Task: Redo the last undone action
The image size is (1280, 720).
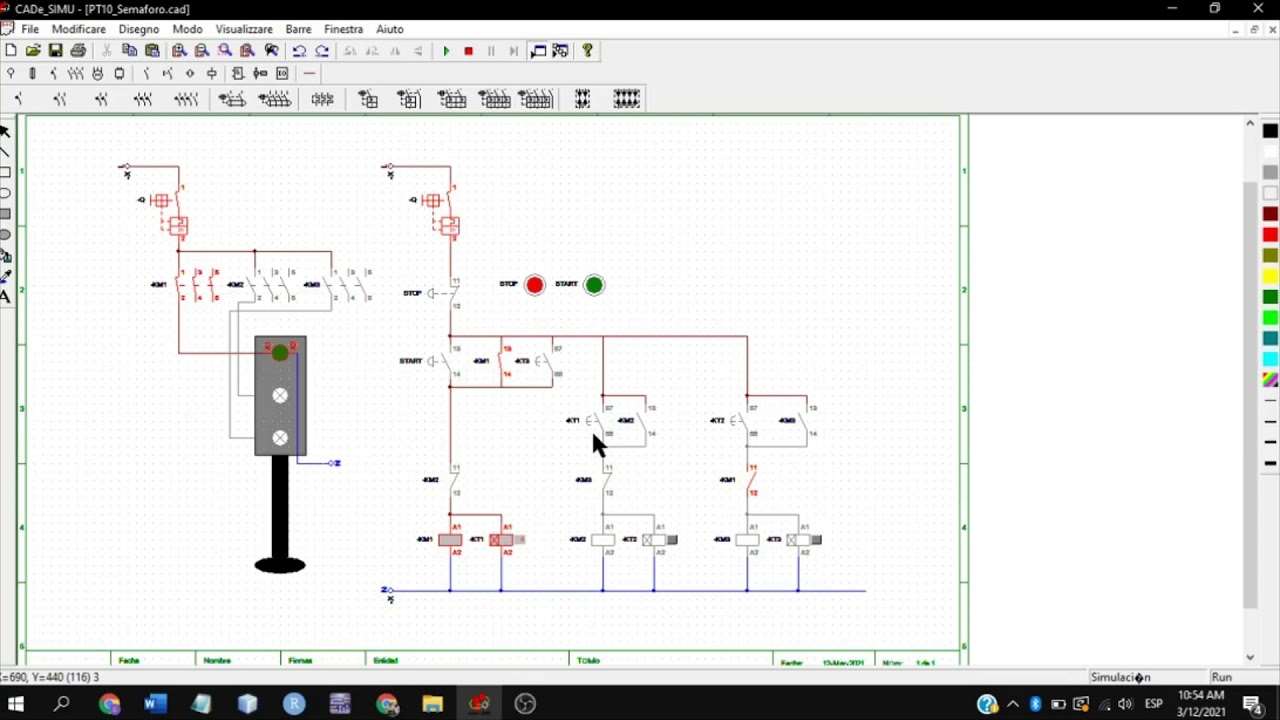Action: (322, 51)
